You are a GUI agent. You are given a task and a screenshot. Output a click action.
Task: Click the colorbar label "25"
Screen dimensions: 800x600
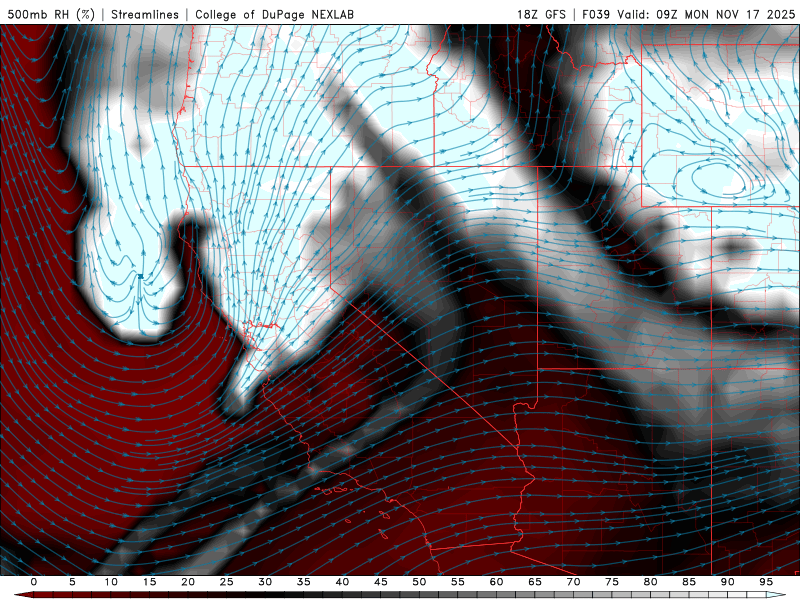pos(227,582)
